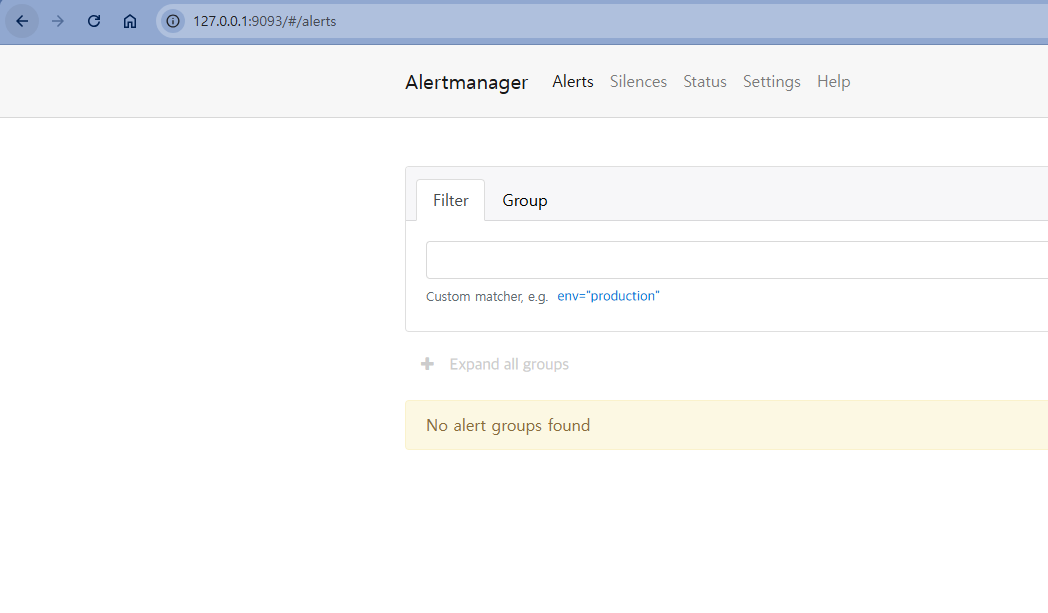The width and height of the screenshot is (1048, 613).
Task: Go back to the previous page
Action: click(x=22, y=21)
